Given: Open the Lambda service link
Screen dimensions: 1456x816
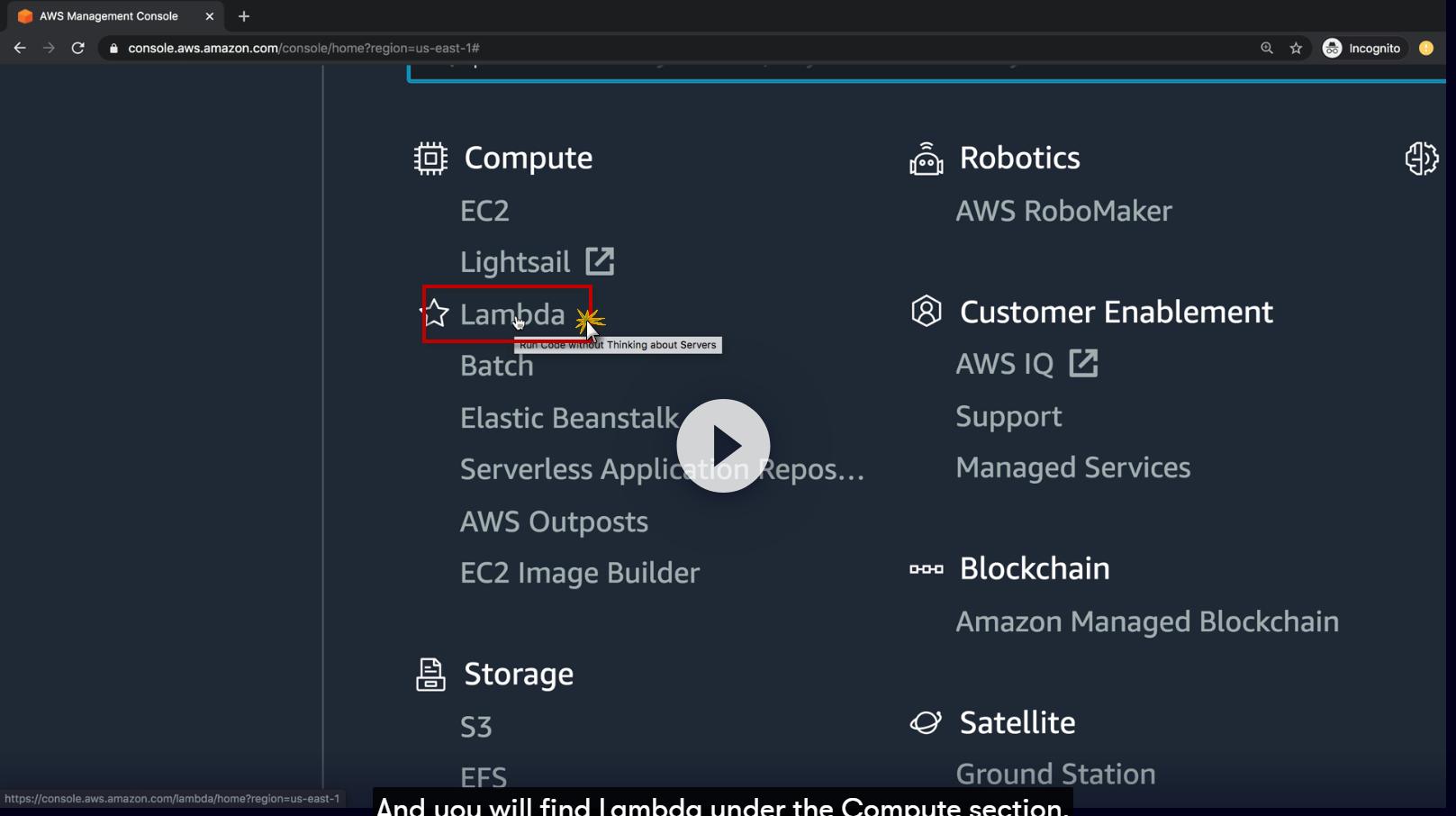Looking at the screenshot, I should coord(512,314).
